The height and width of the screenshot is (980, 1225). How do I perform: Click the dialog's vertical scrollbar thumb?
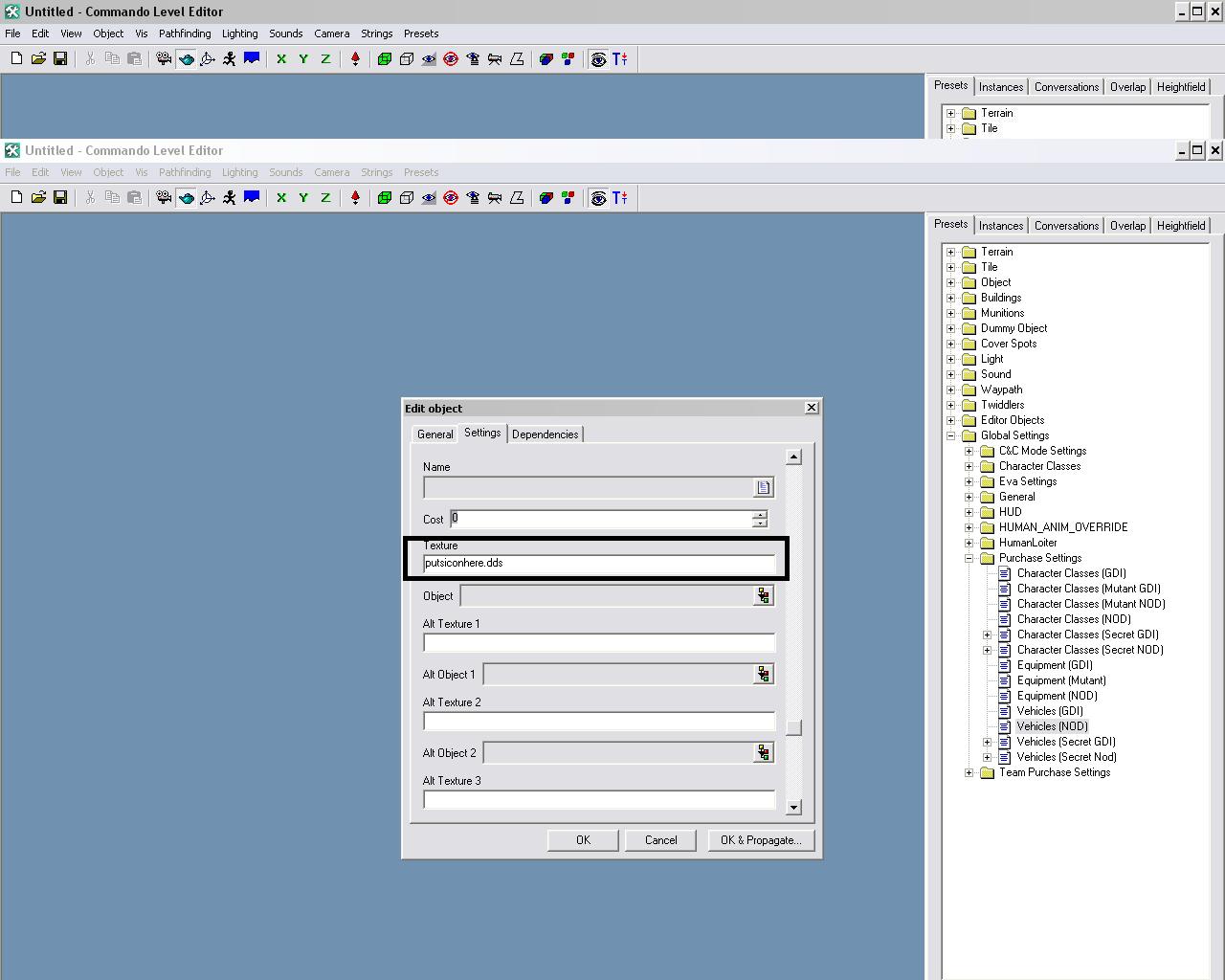(x=793, y=727)
